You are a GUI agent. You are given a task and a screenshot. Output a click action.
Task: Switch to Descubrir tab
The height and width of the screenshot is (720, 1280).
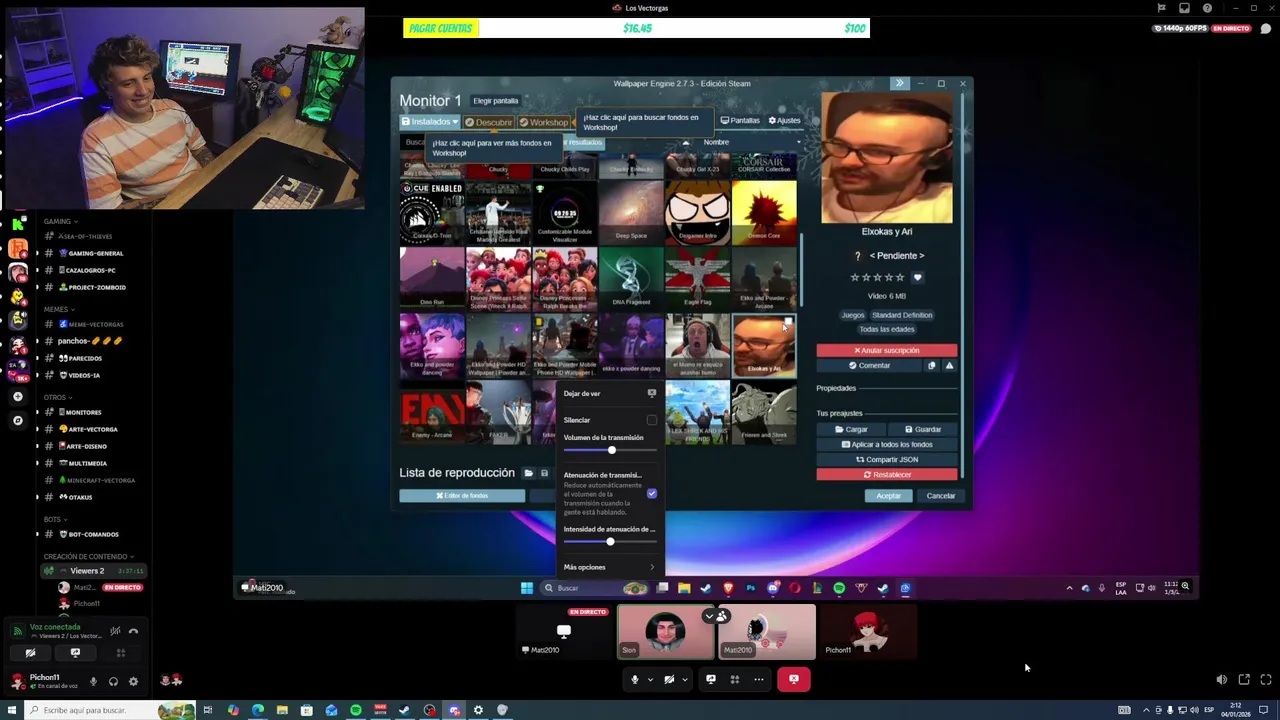[x=488, y=122]
